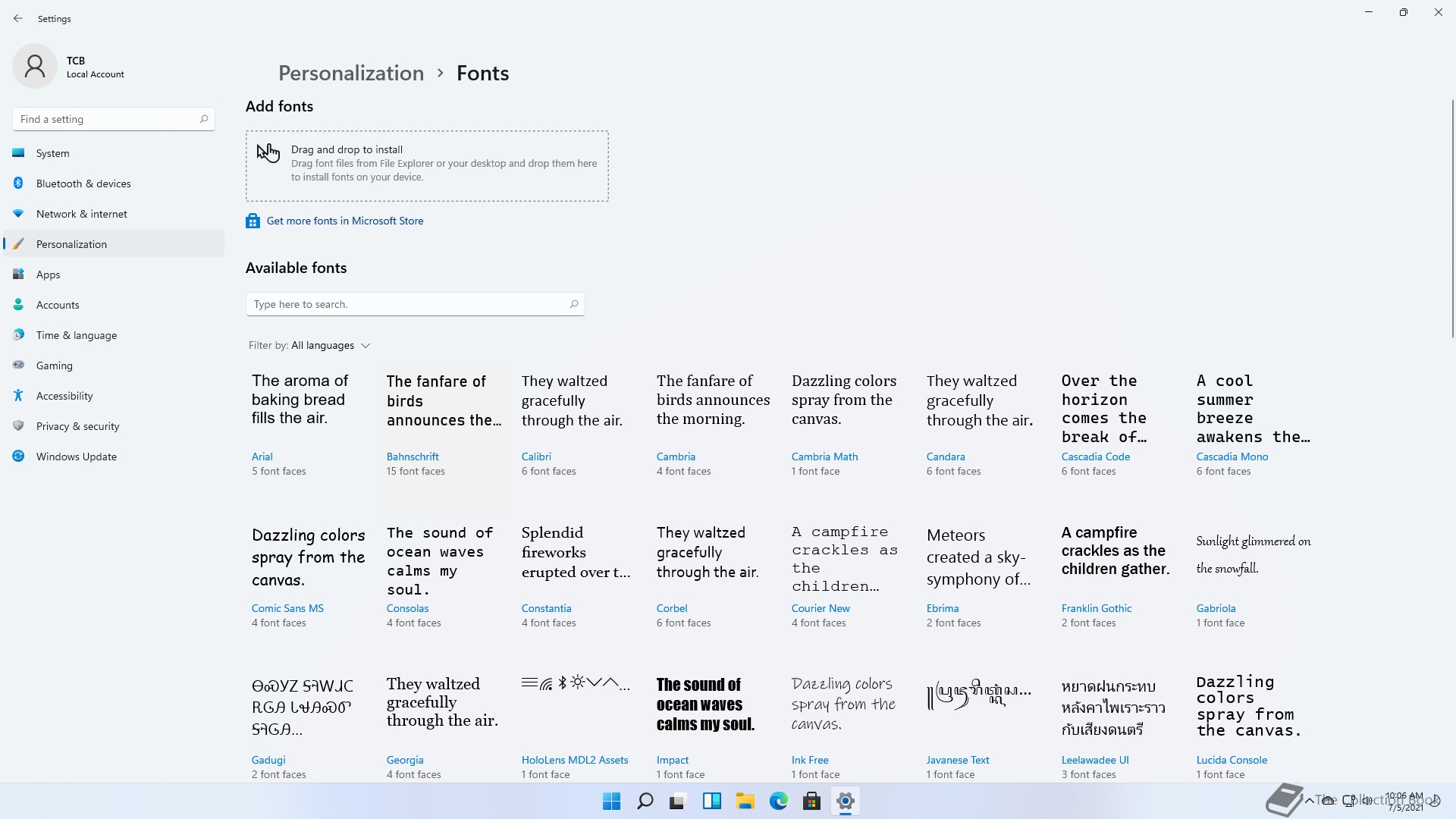Screen dimensions: 1456x819
Task: Open the Calibri font link
Action: tap(536, 457)
